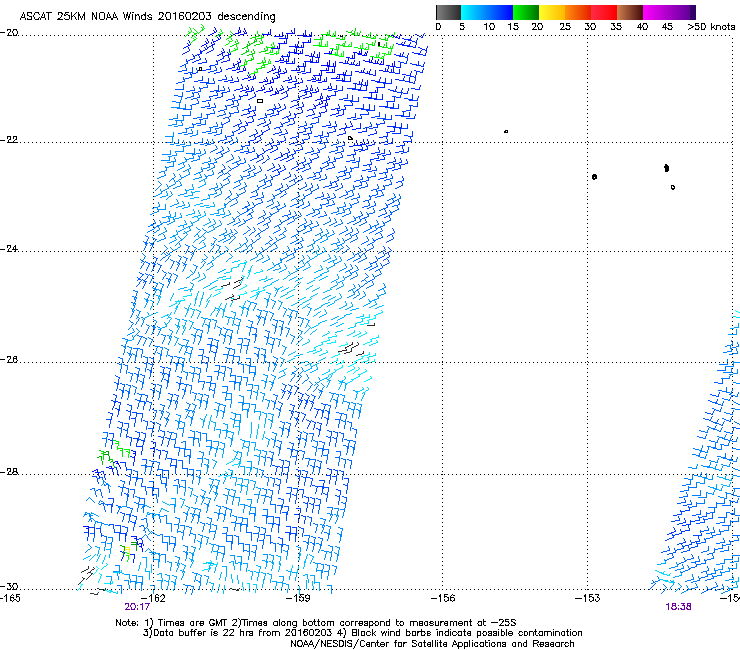
Task: Click the 18:38 swath time label
Action: click(678, 606)
